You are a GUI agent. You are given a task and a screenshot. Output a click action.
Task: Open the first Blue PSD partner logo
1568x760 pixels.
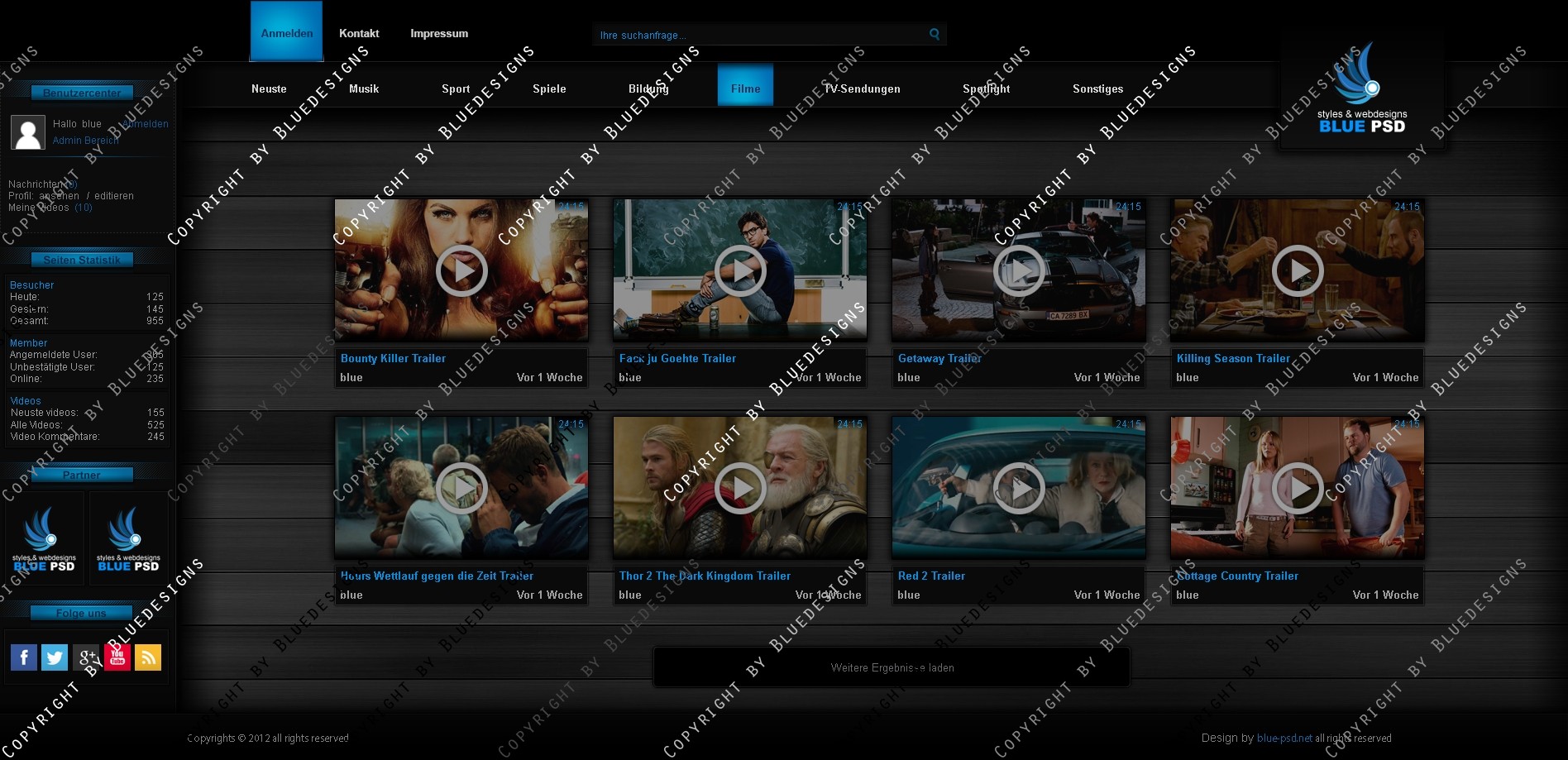[45, 539]
